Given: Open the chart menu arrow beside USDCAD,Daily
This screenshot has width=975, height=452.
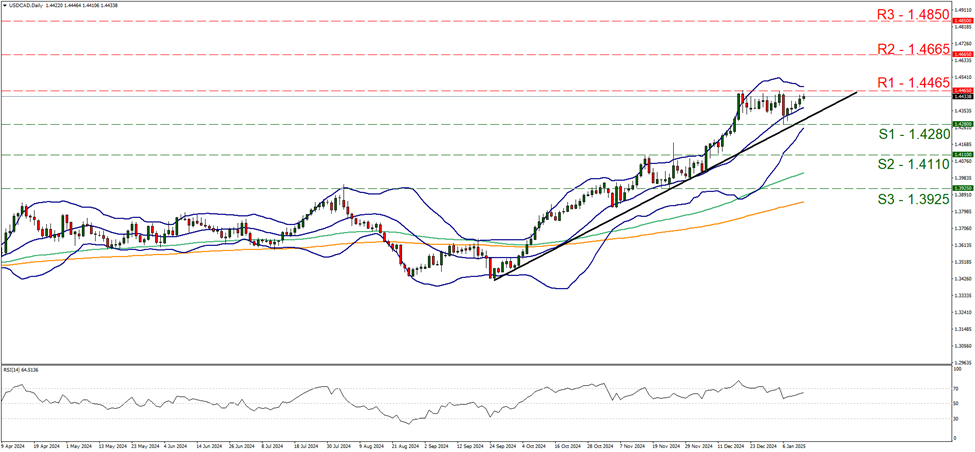Looking at the screenshot, I should point(4,4).
